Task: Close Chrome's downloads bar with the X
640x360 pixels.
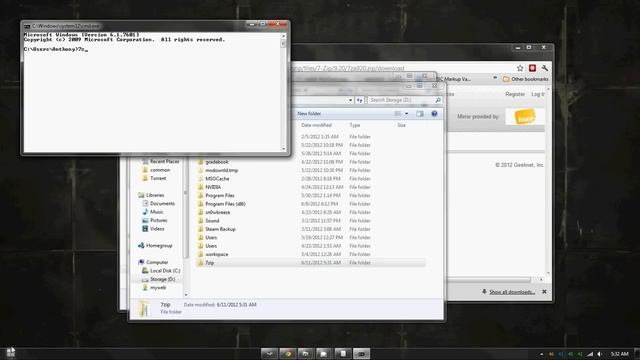Action: pyautogui.click(x=544, y=292)
